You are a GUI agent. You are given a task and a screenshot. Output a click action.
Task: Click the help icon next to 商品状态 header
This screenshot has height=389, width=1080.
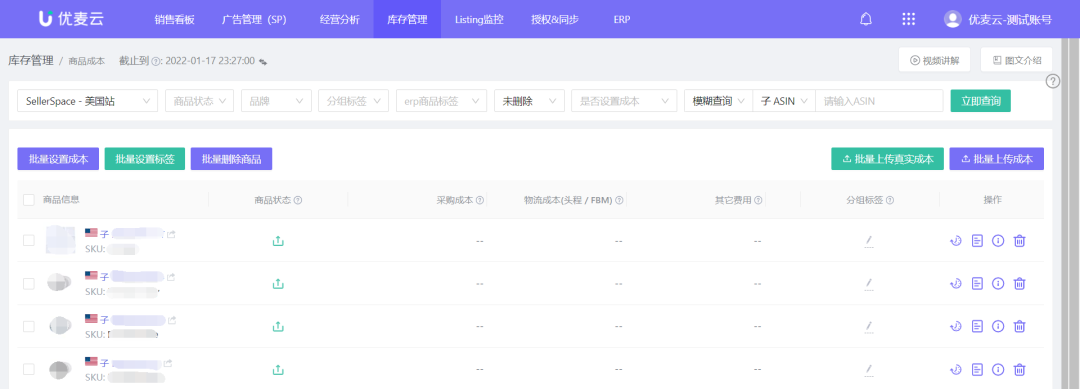(x=298, y=200)
